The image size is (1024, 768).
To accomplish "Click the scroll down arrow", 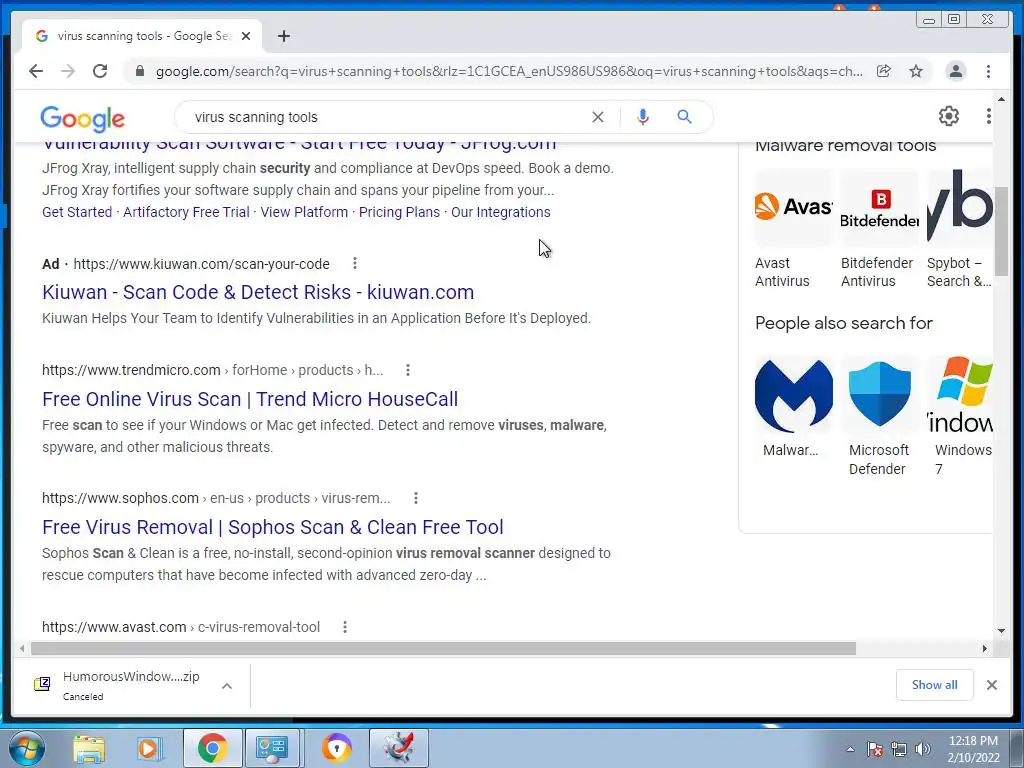I will tap(1001, 631).
